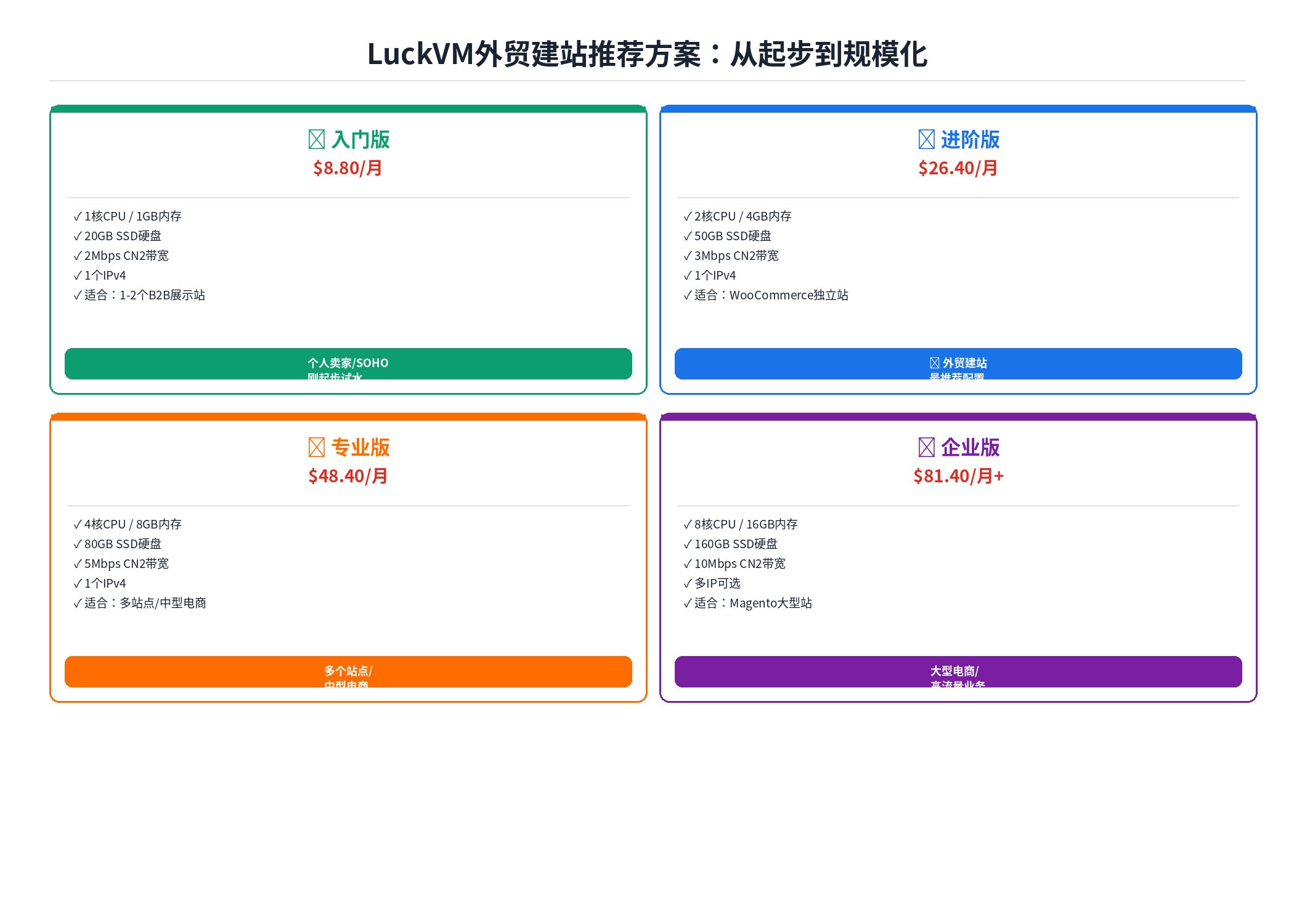
Task: Click the 多IP可选 line
Action: (712, 583)
